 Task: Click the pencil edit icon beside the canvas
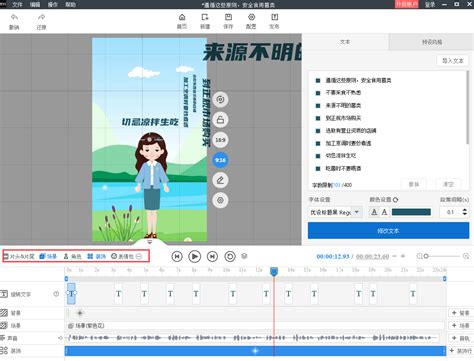click(220, 180)
